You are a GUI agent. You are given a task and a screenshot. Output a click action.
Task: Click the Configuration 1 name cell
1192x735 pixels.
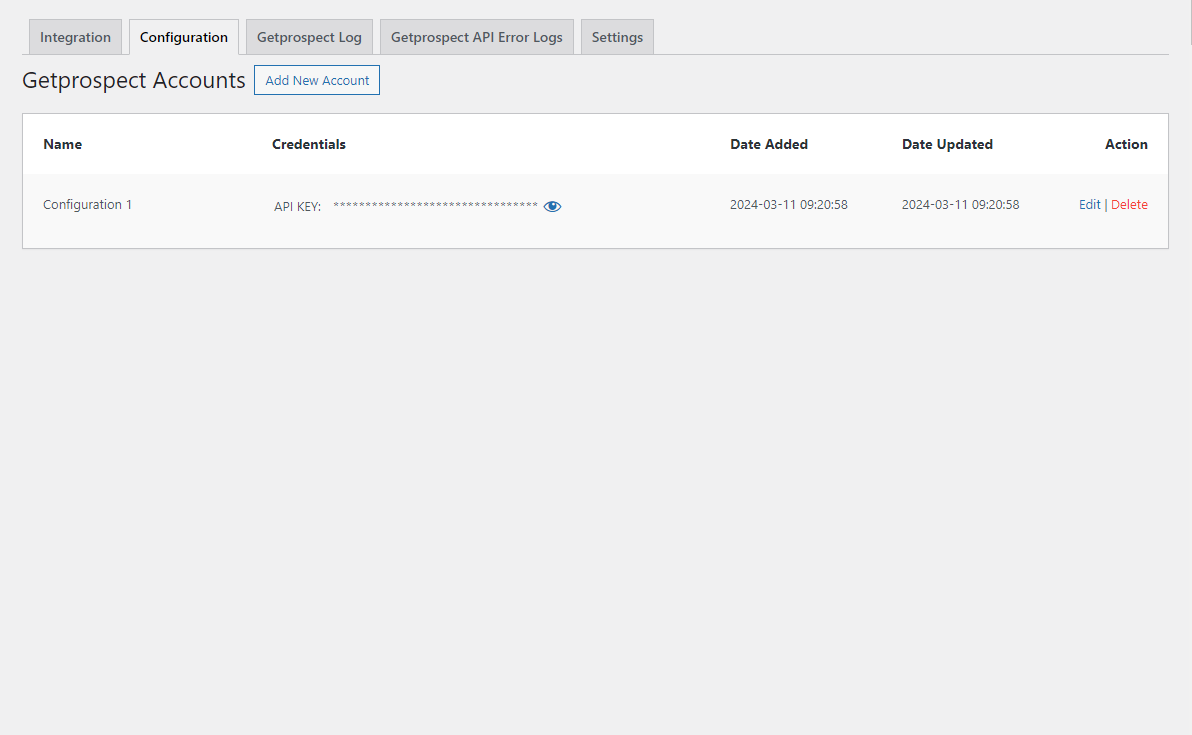point(87,204)
